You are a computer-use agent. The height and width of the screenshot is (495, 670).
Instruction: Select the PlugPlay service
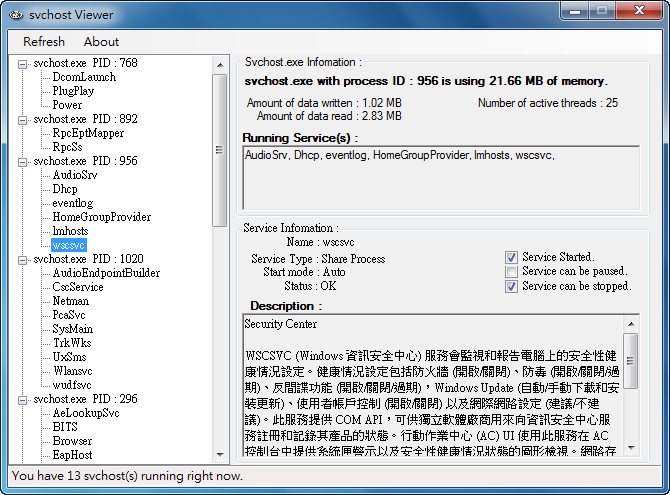(x=73, y=91)
